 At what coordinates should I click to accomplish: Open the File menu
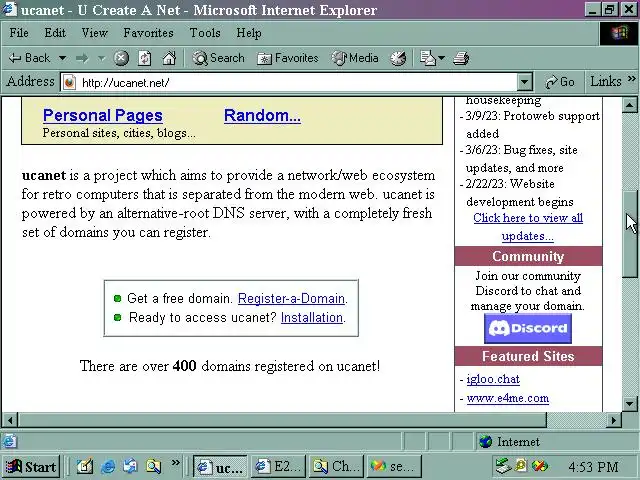tap(19, 33)
